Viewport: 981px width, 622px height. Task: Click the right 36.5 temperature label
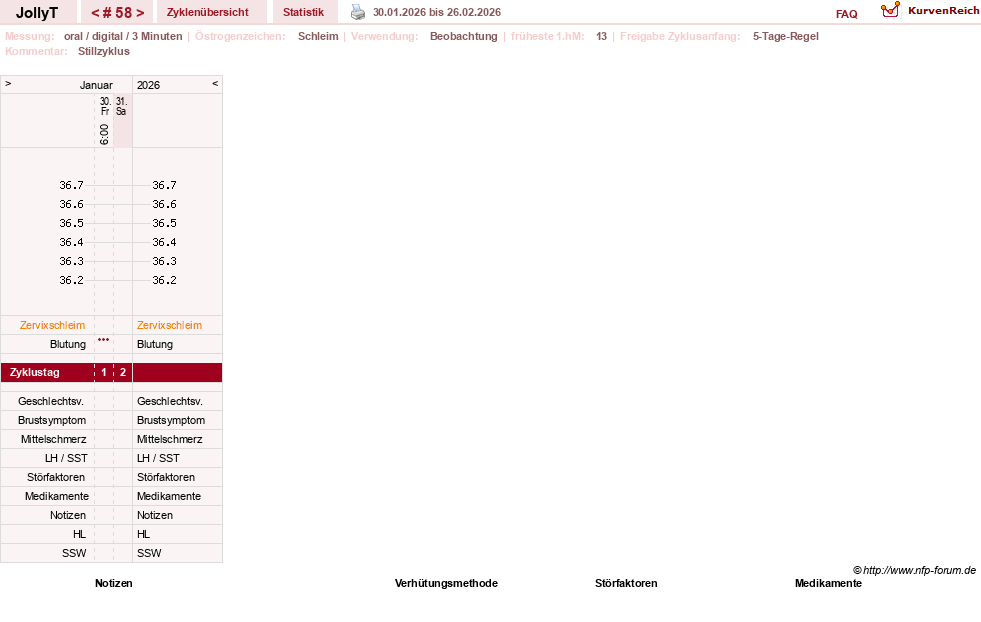(x=164, y=223)
